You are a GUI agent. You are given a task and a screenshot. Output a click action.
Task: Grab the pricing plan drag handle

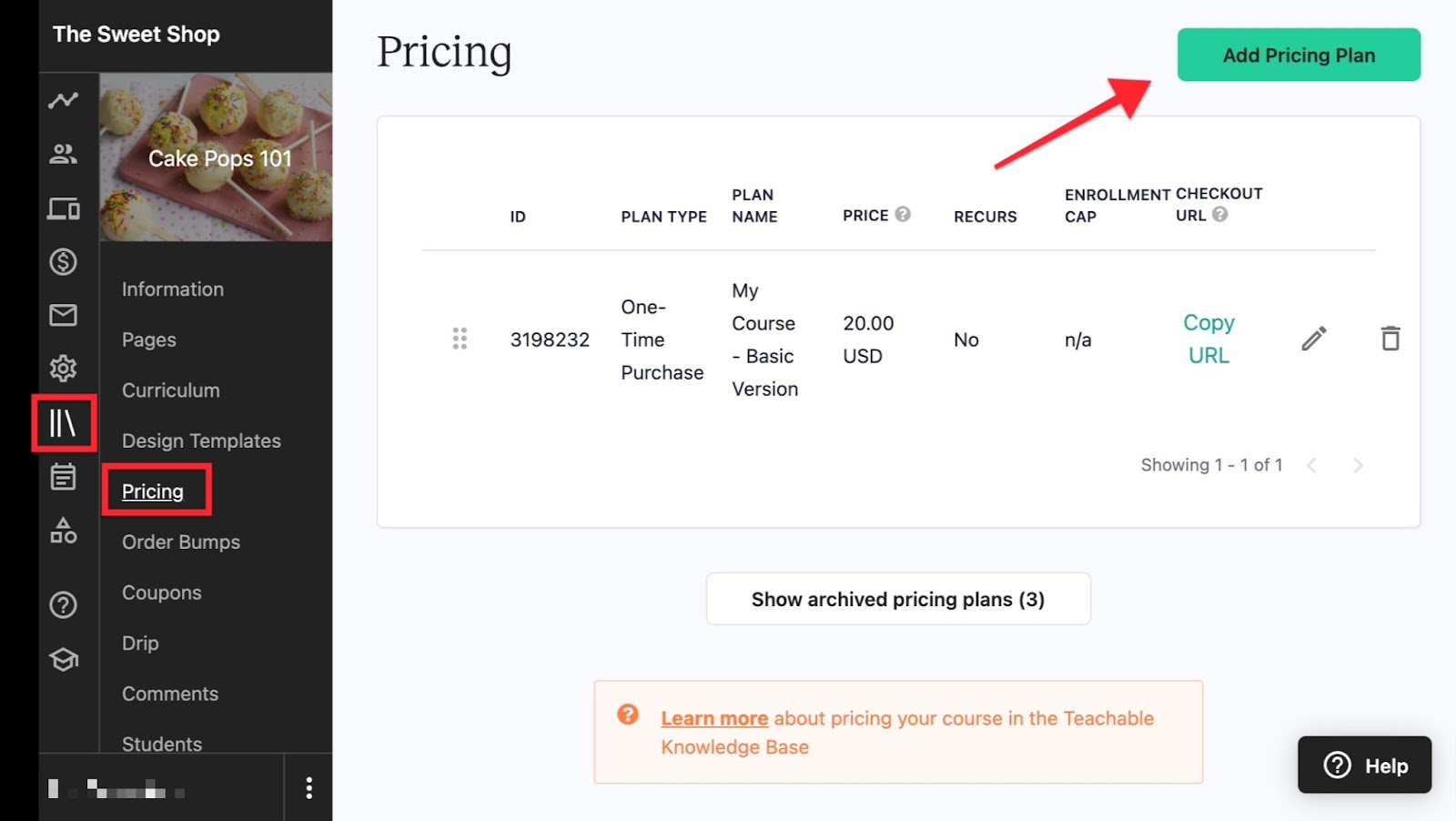[460, 339]
